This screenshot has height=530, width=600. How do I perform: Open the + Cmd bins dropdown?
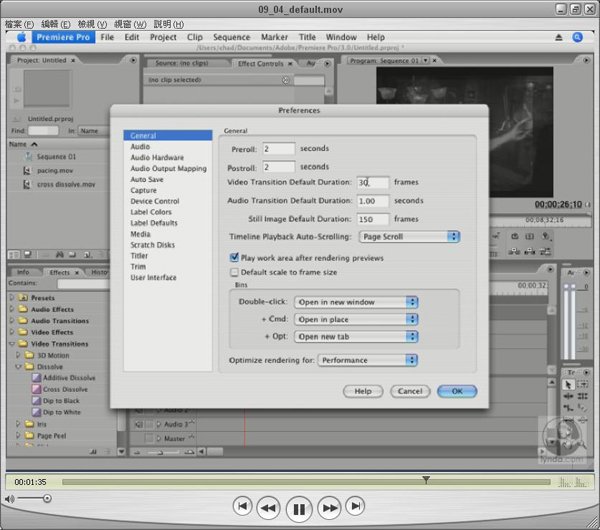356,319
